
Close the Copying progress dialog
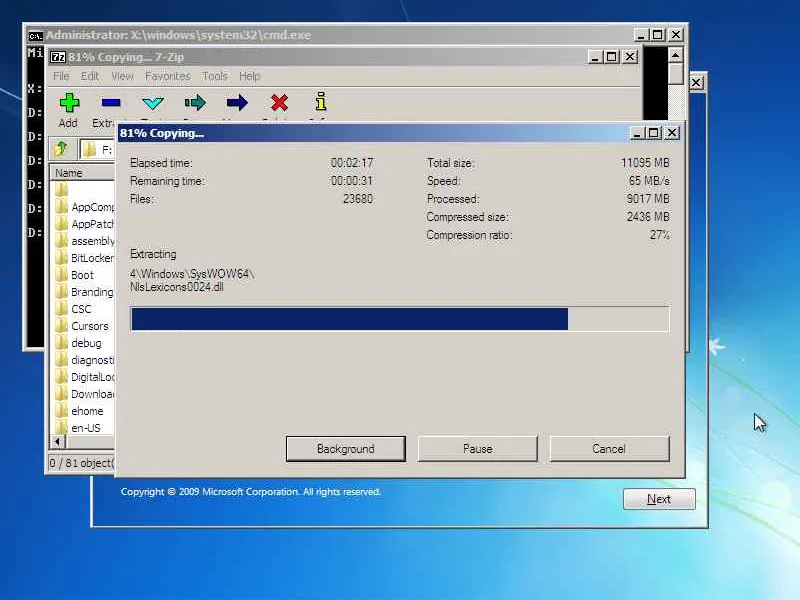coord(672,133)
